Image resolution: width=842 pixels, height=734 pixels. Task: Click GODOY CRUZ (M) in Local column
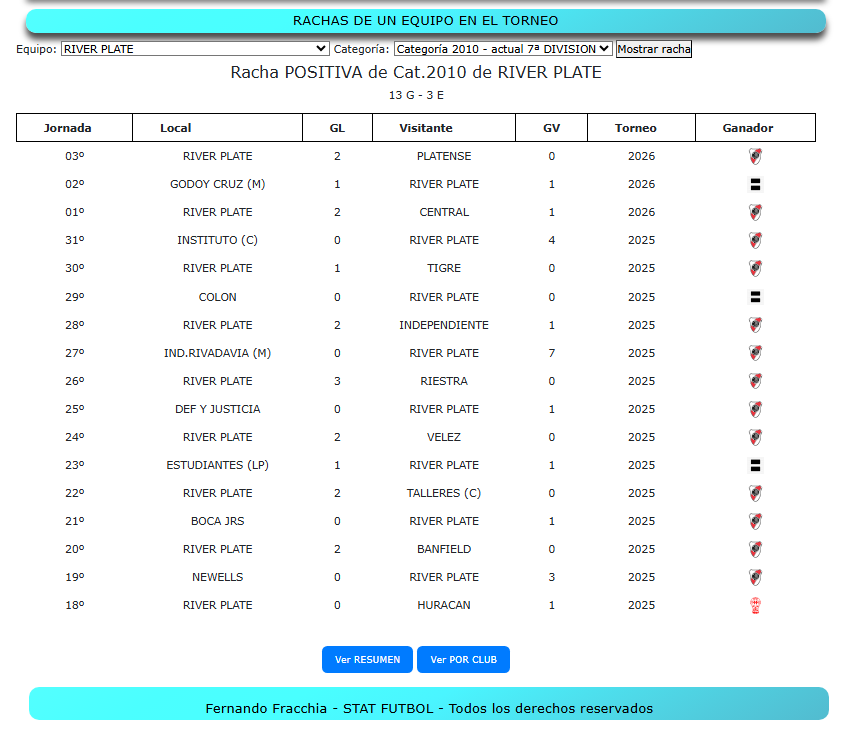[217, 184]
